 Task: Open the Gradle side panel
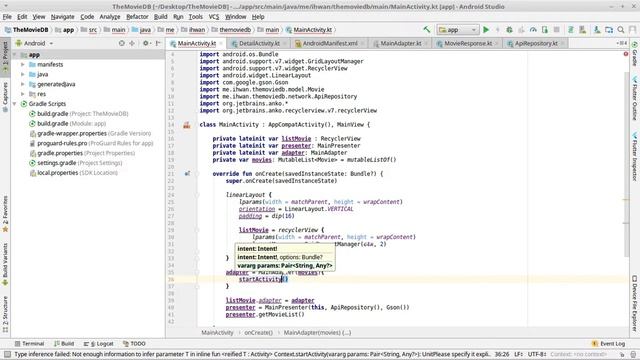pyautogui.click(x=635, y=54)
